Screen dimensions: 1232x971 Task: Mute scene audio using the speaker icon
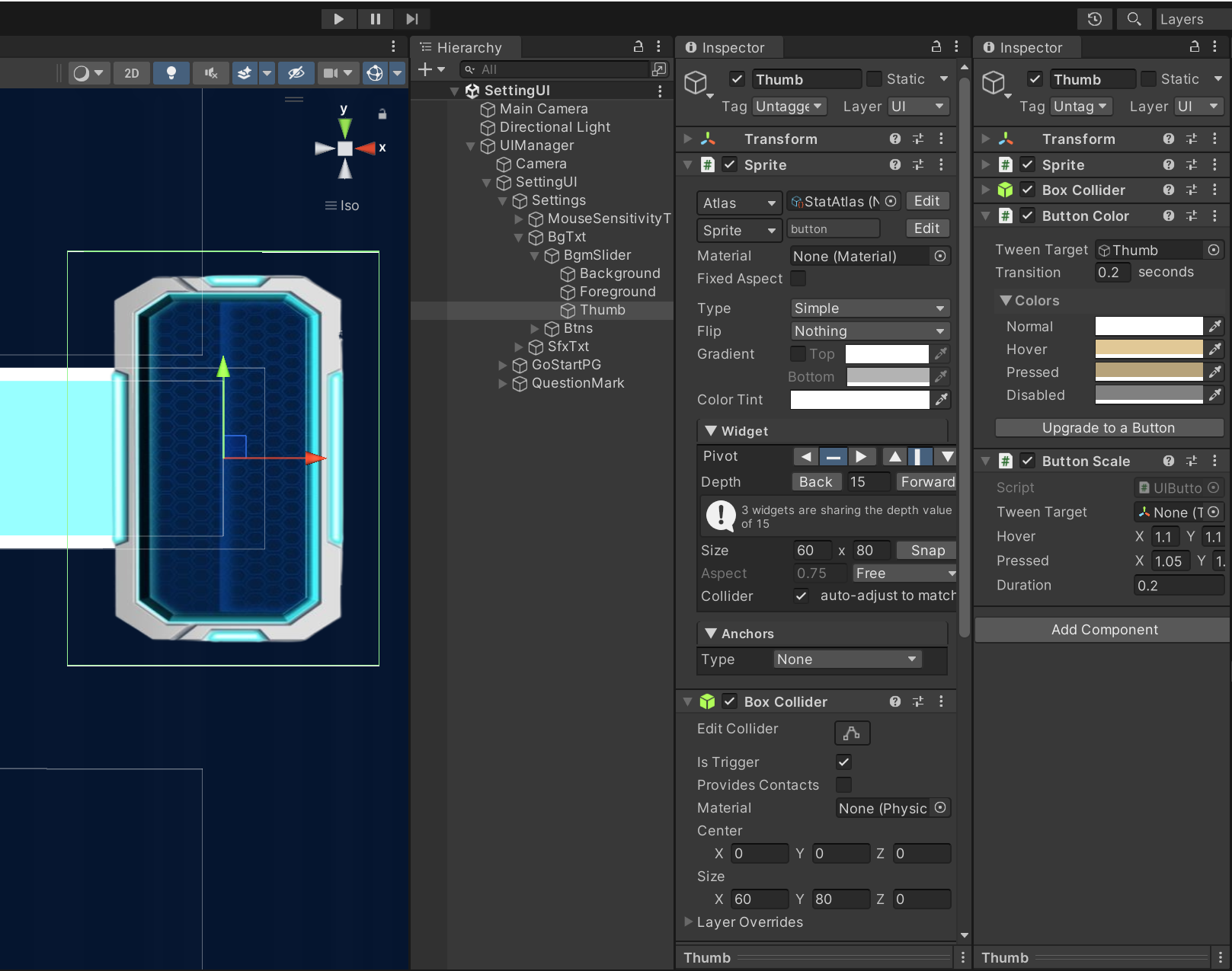point(210,73)
